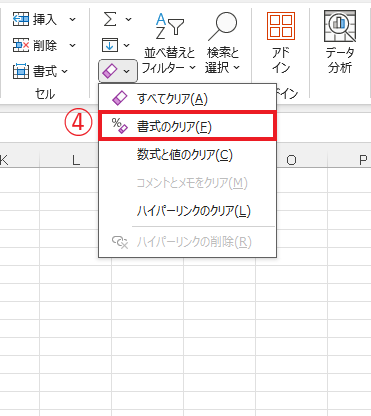Expand the Fill dropdown arrow
This screenshot has width=371, height=416.
127,45
